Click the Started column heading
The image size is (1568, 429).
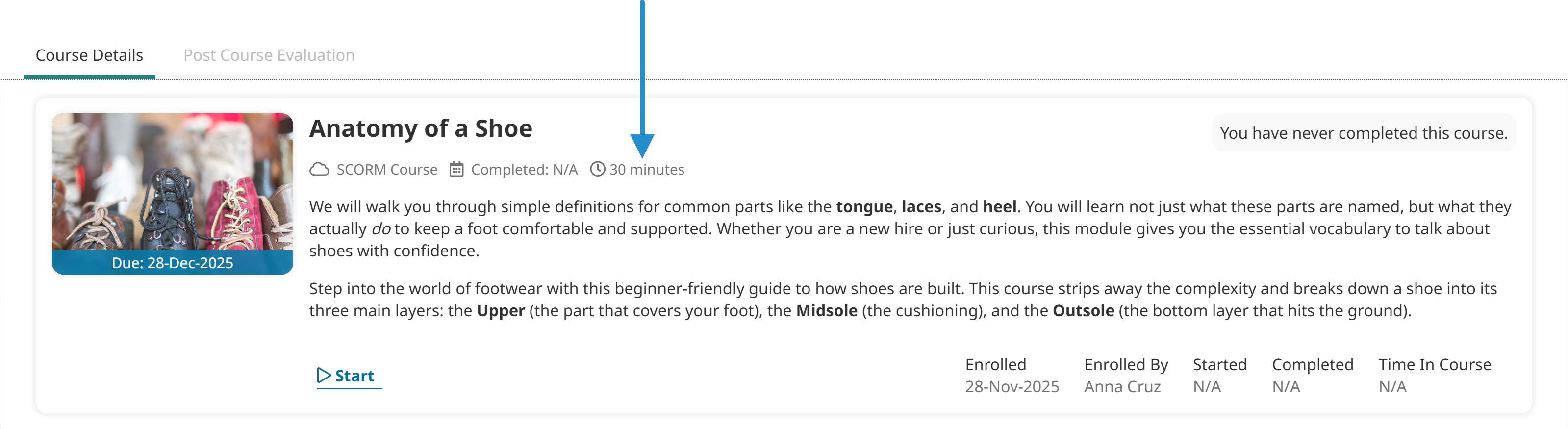[1219, 364]
